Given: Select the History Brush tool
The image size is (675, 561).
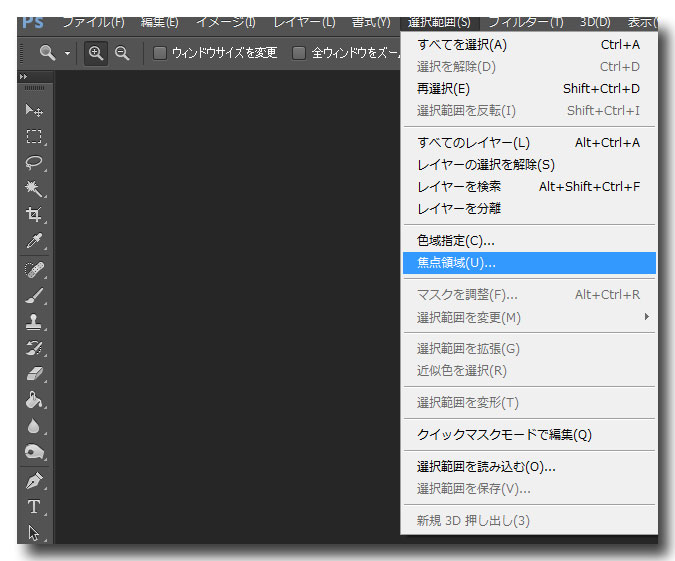Looking at the screenshot, I should [x=34, y=348].
